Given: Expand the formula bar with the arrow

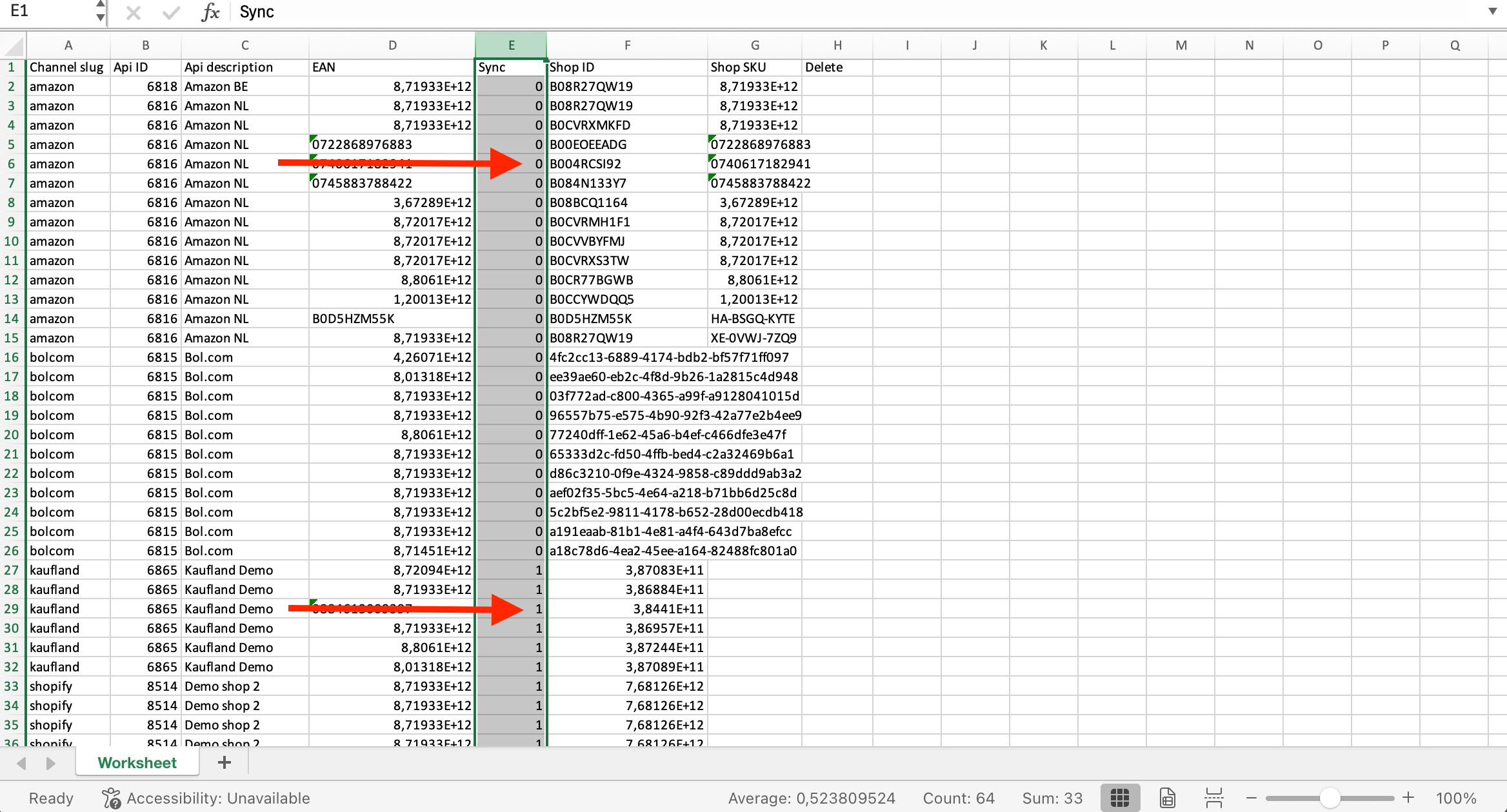Looking at the screenshot, I should tap(1492, 12).
